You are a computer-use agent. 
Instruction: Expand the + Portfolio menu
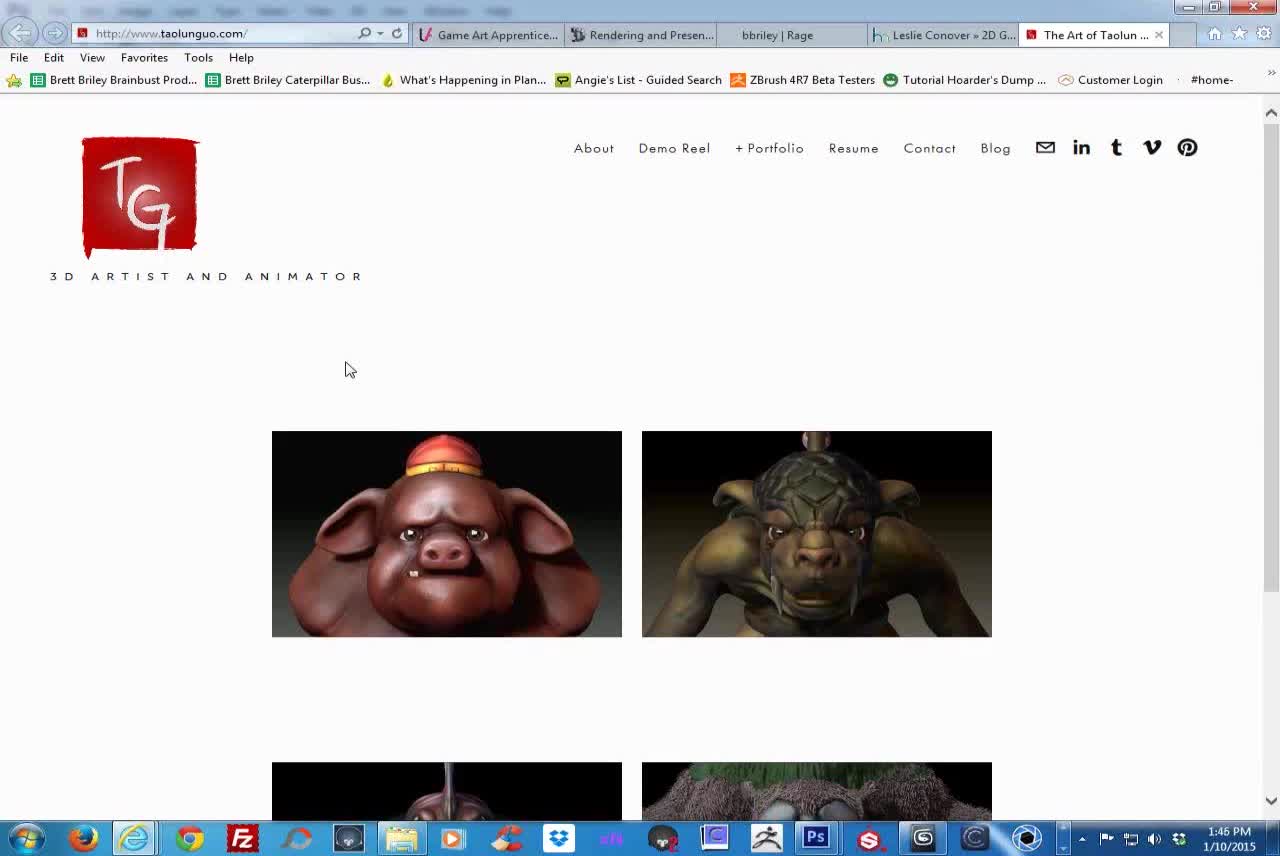[769, 148]
